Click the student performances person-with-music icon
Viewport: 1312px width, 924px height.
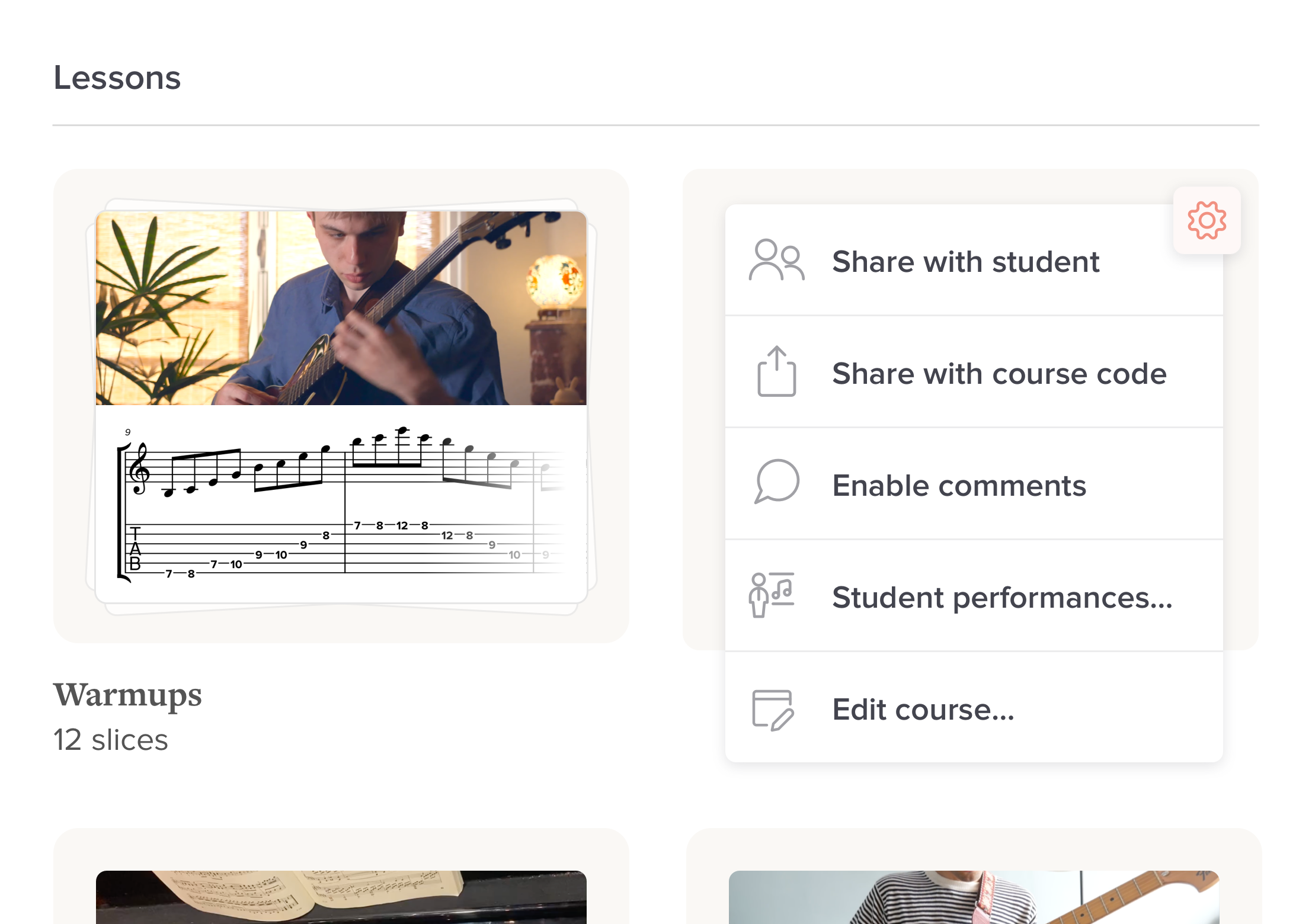click(x=772, y=595)
